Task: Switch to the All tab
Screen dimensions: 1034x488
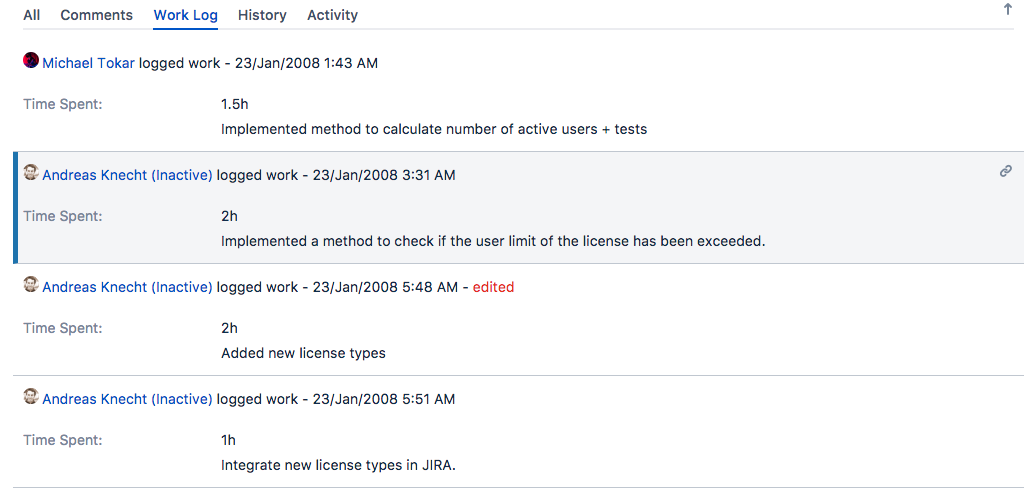Action: (32, 15)
